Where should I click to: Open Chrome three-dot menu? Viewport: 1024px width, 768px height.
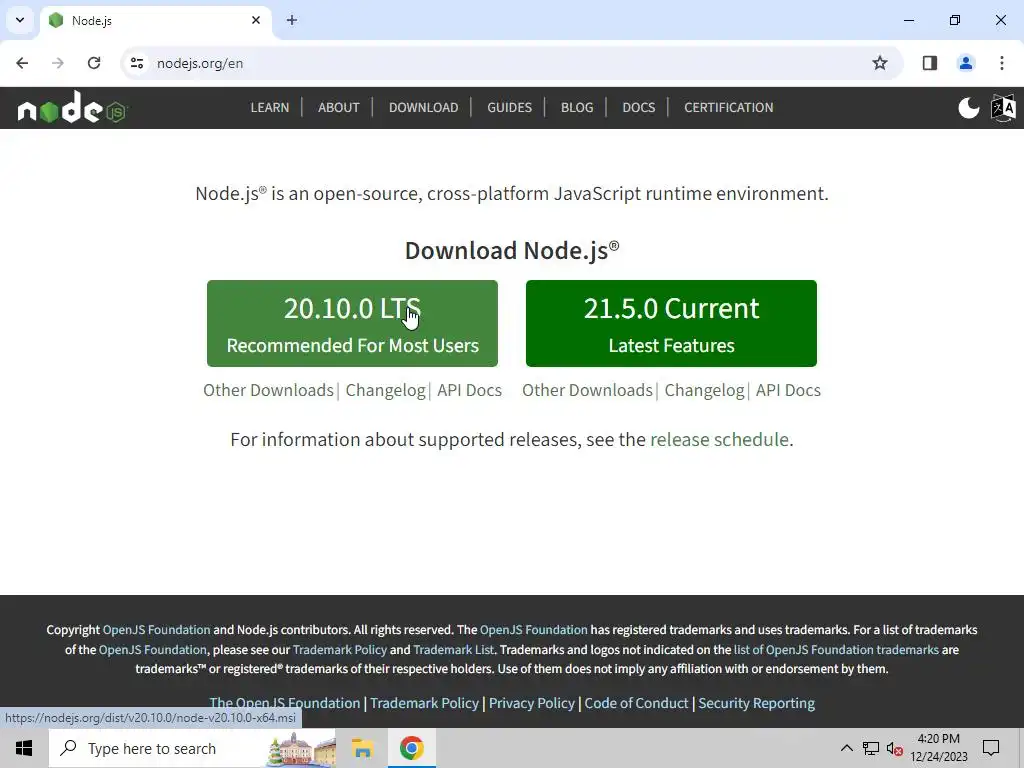click(1002, 63)
